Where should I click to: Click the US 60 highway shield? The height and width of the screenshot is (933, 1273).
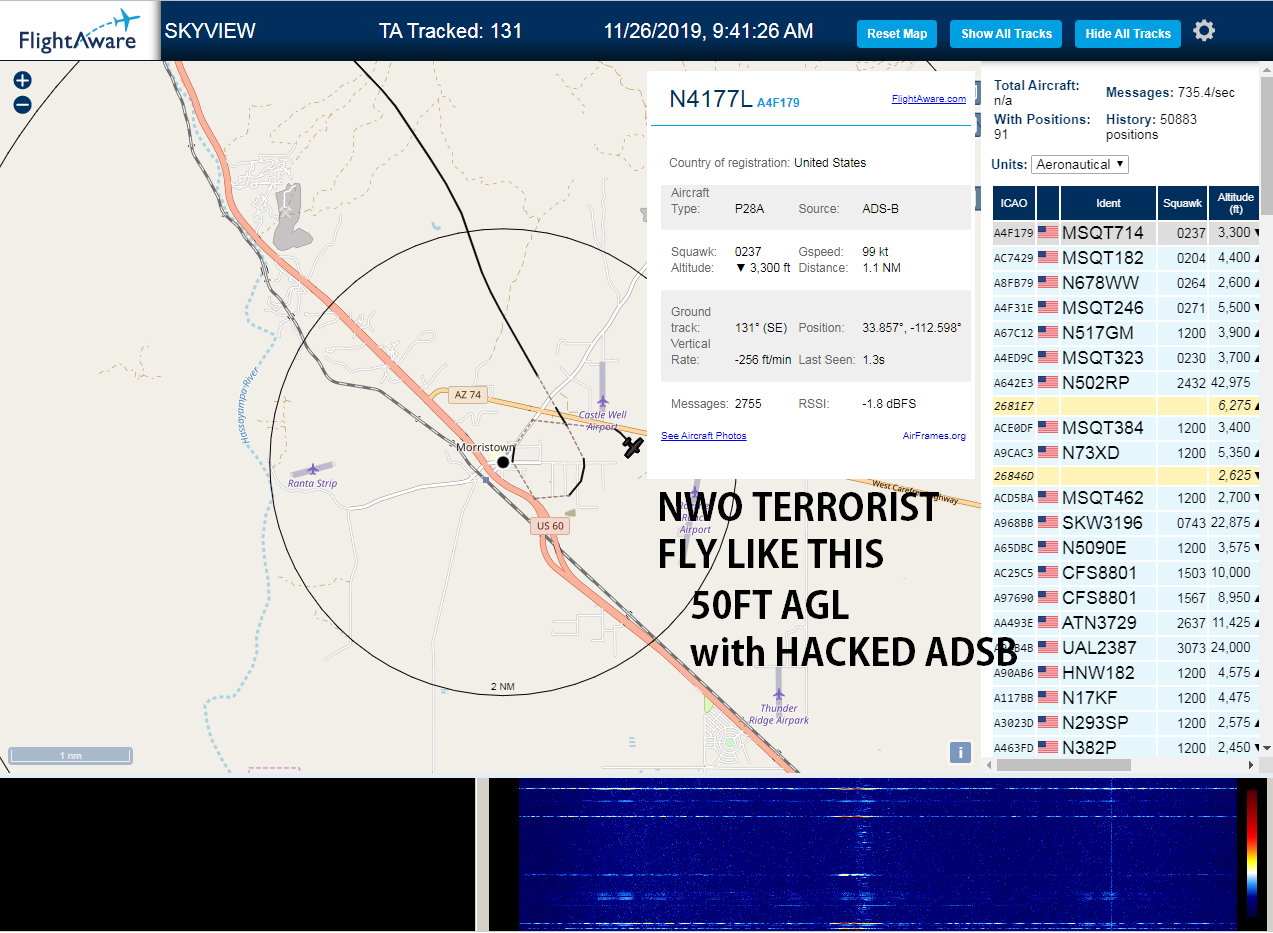click(x=550, y=526)
